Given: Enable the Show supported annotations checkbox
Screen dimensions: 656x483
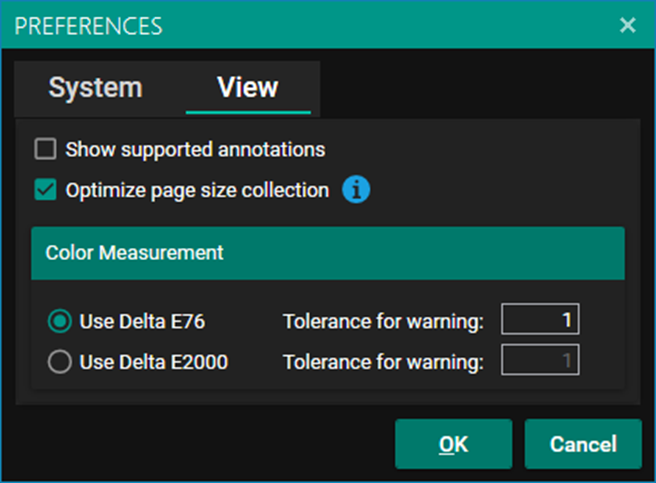Looking at the screenshot, I should point(45,150).
